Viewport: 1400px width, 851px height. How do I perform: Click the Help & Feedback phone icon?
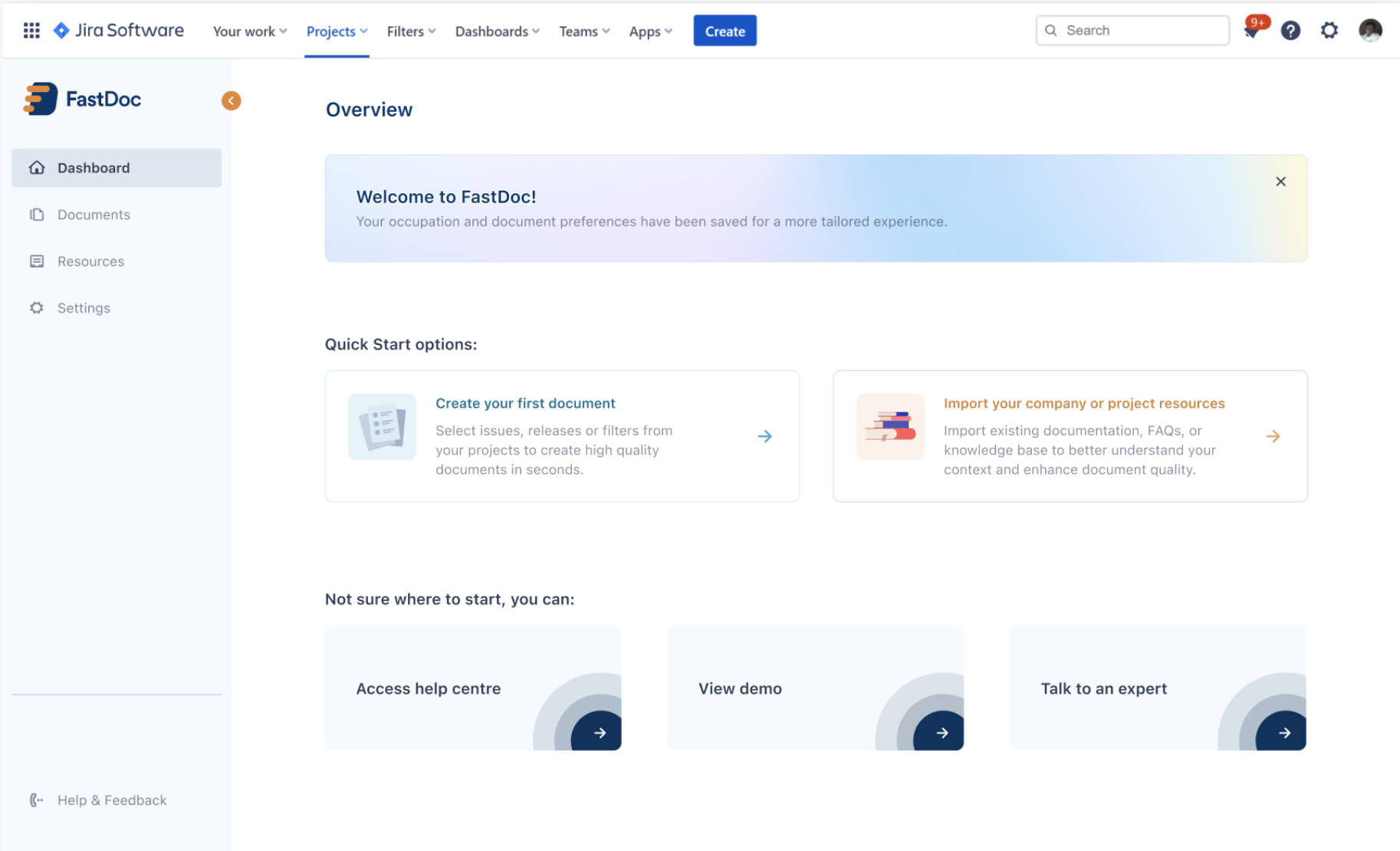[37, 800]
